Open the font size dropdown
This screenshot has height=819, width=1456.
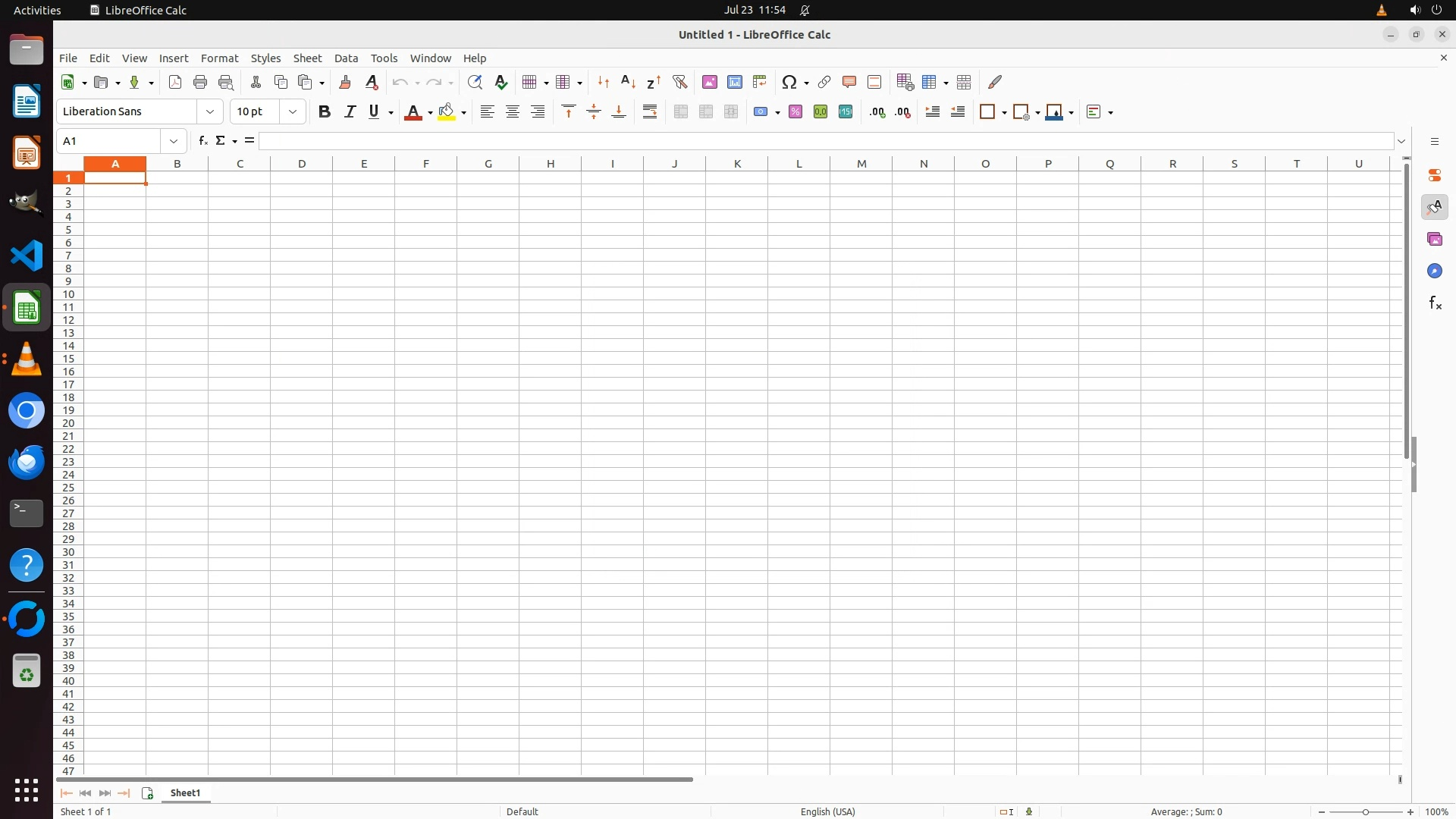293,111
